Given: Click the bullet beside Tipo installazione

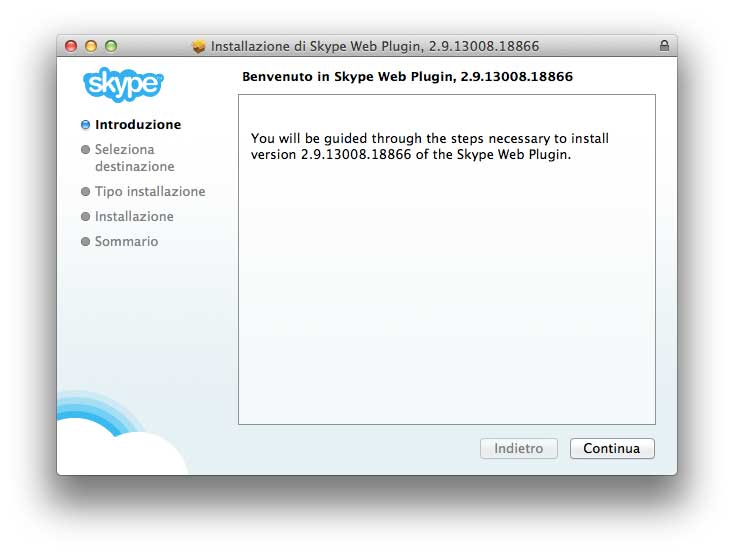Looking at the screenshot, I should point(86,192).
